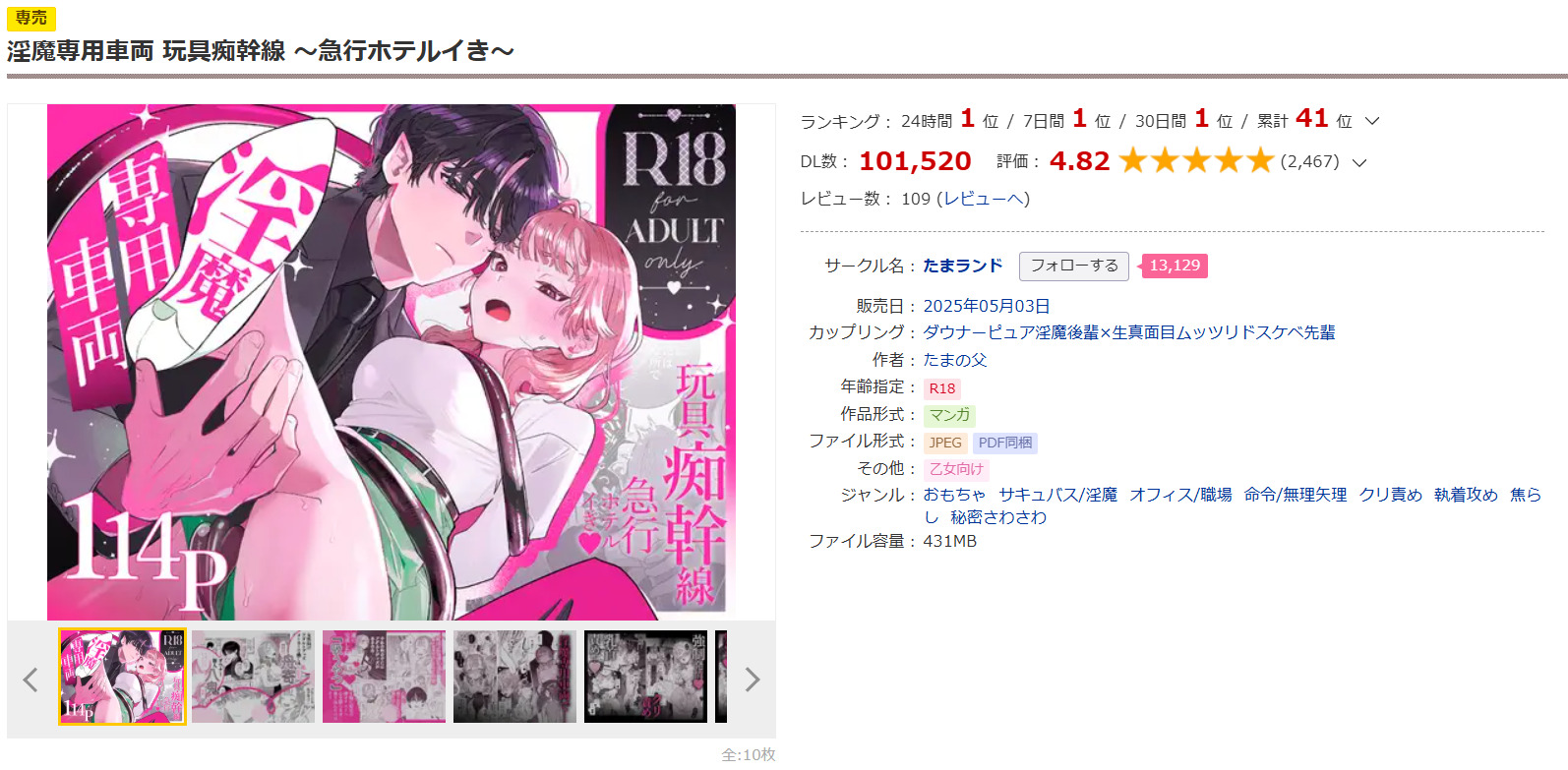This screenshot has height=770, width=1568.
Task: Click the JPEG file format tag
Action: 945,443
